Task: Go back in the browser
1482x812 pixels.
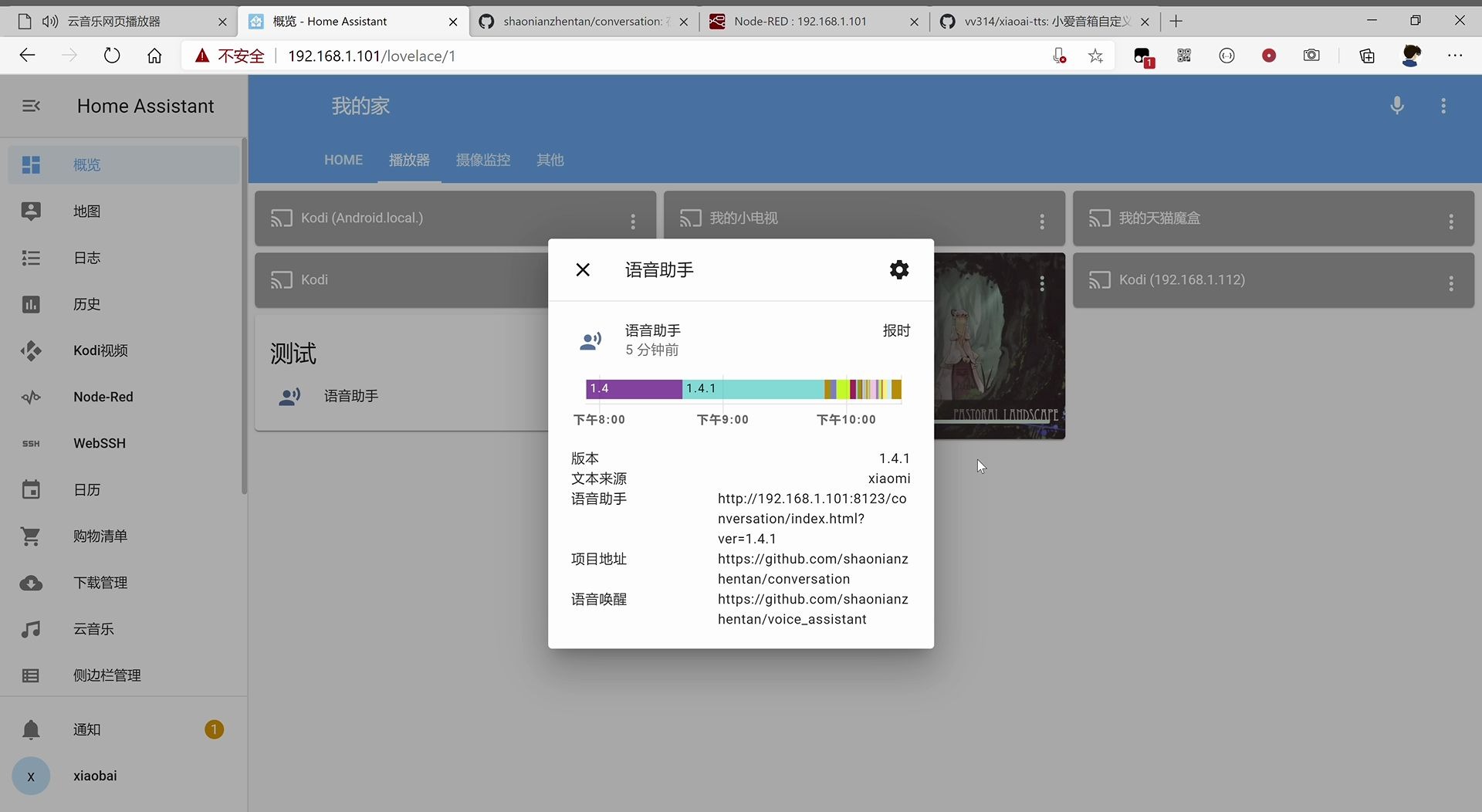Action: click(27, 56)
